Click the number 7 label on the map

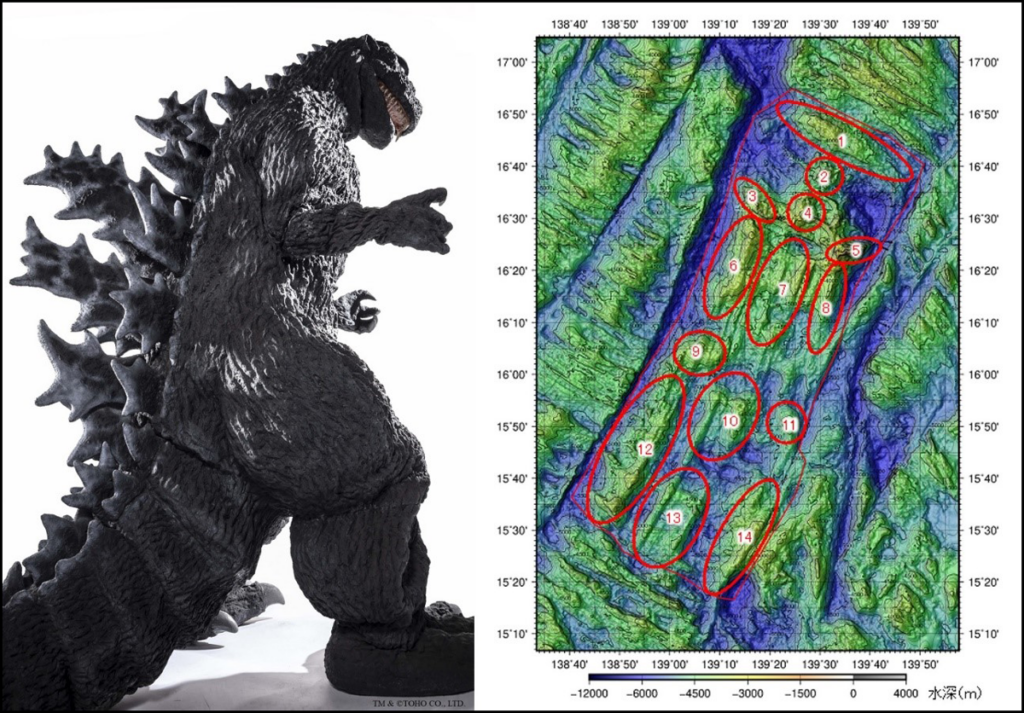782,290
